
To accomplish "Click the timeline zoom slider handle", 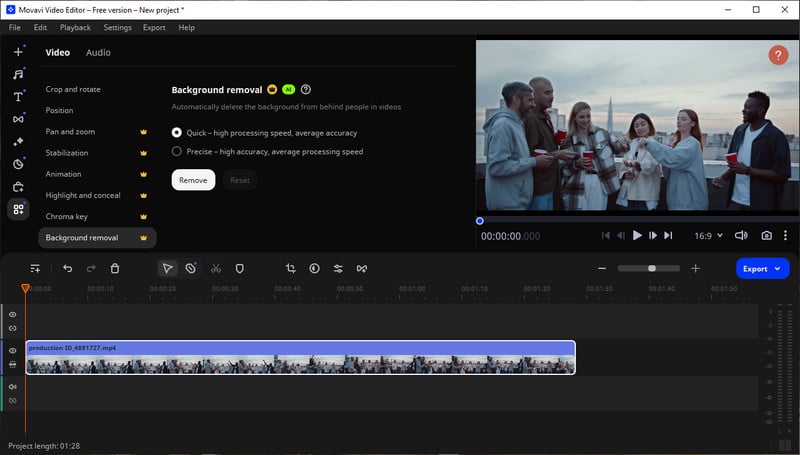I will click(652, 268).
